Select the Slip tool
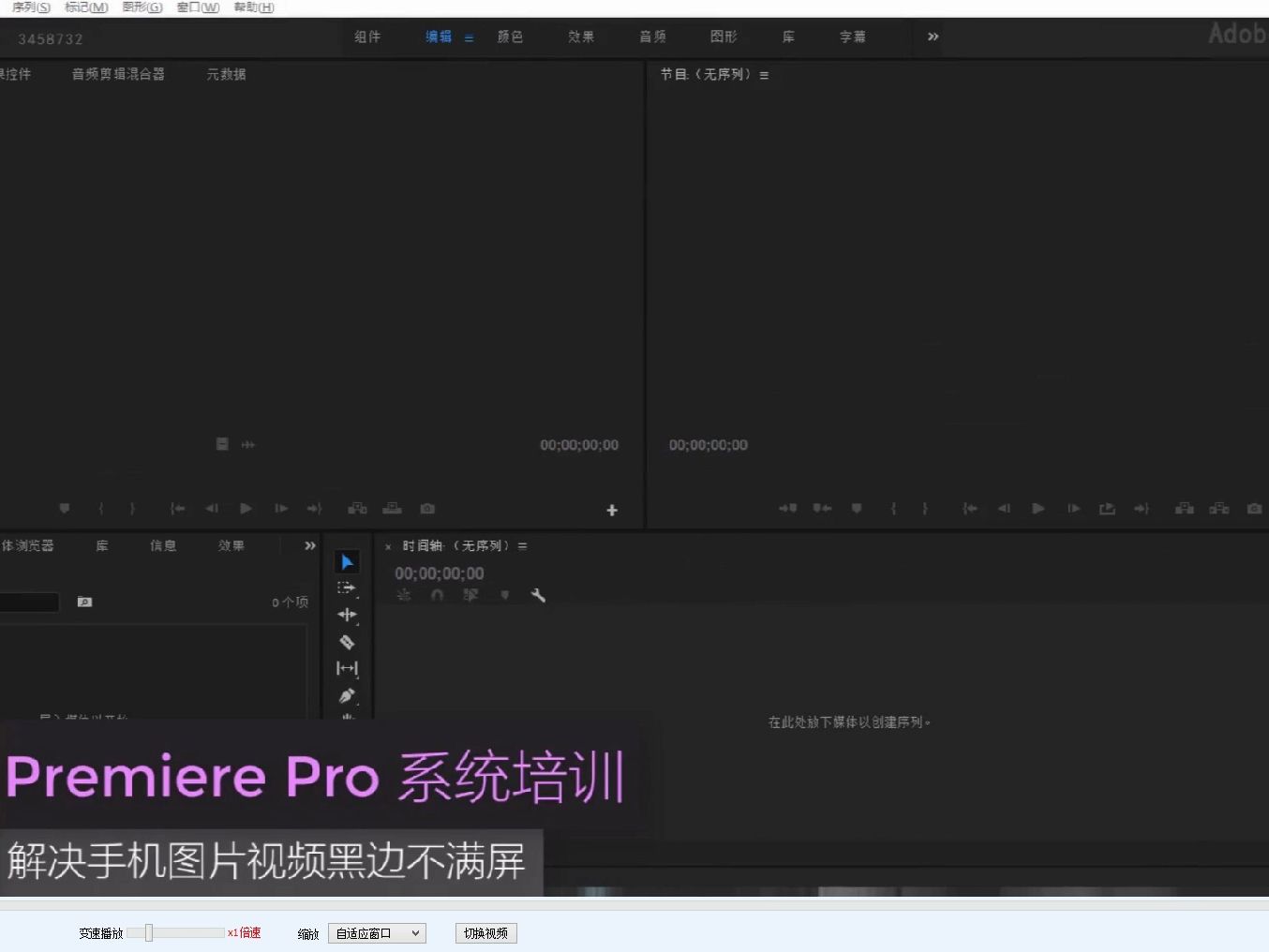Image resolution: width=1269 pixels, height=952 pixels. [x=347, y=668]
